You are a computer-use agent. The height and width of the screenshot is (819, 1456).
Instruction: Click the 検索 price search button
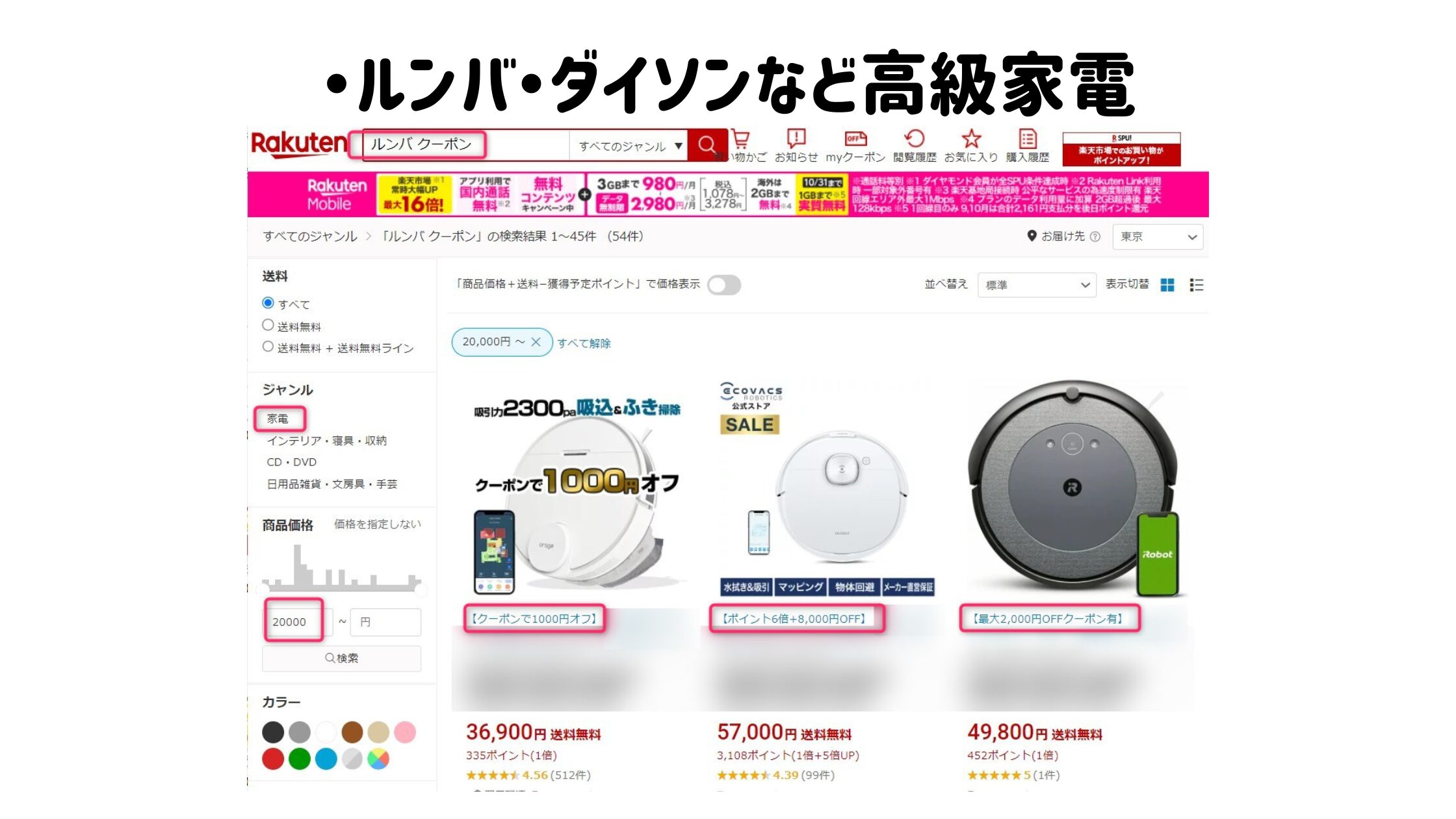(x=341, y=658)
